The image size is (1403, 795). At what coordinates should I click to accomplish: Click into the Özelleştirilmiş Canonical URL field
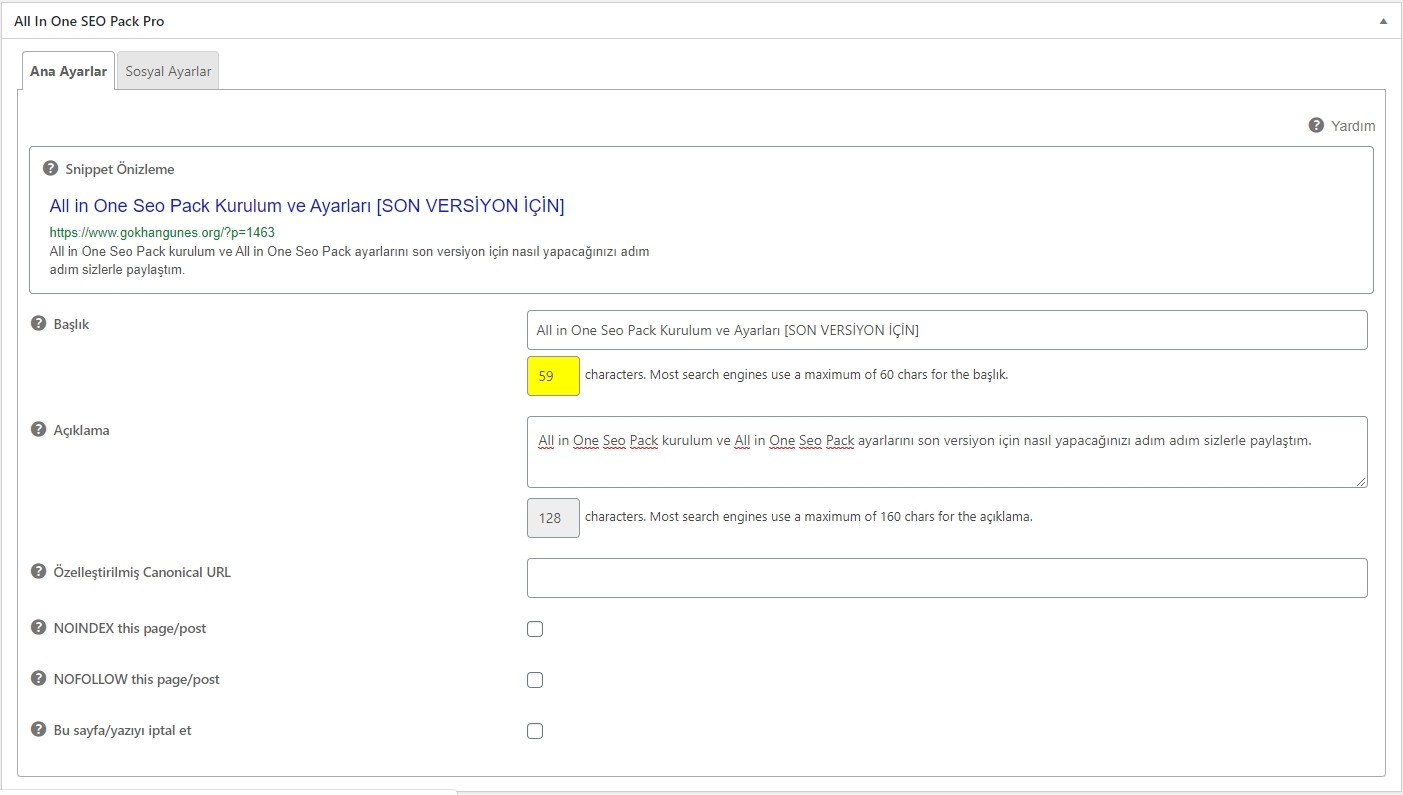[x=946, y=578]
